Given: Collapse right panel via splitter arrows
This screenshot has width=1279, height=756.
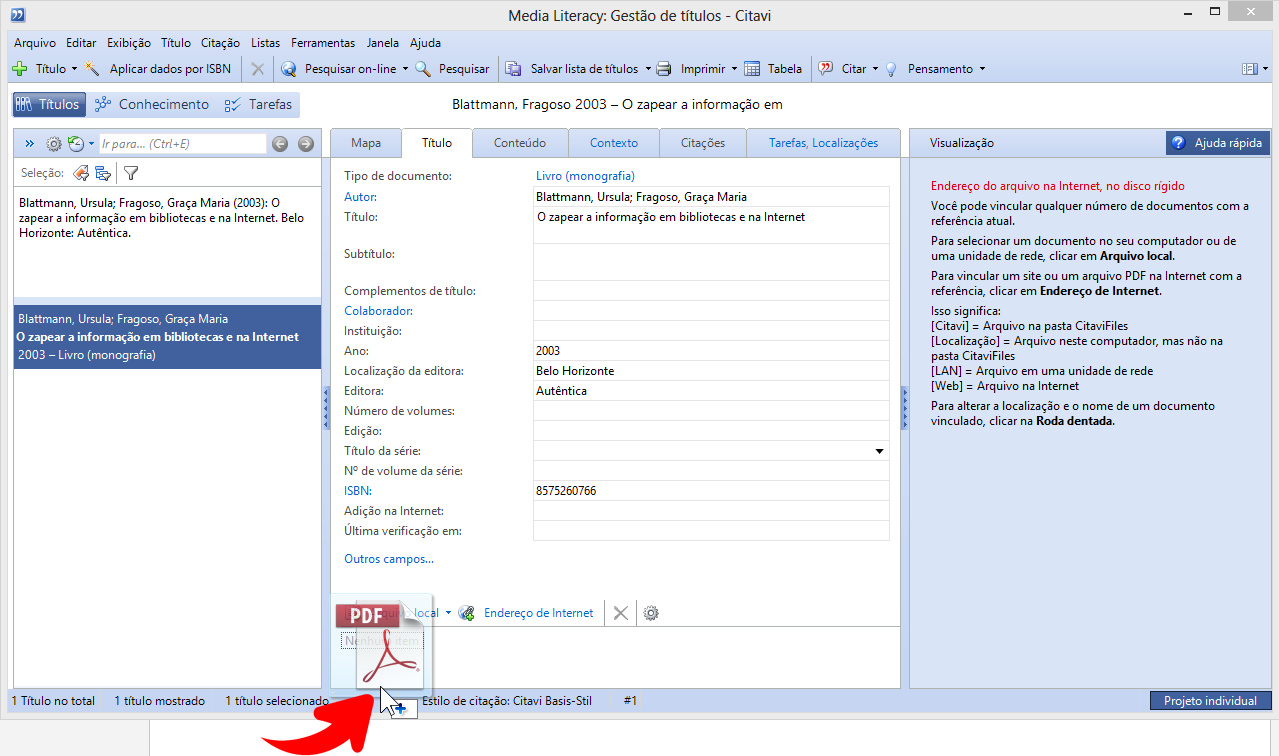Looking at the screenshot, I should [x=904, y=410].
